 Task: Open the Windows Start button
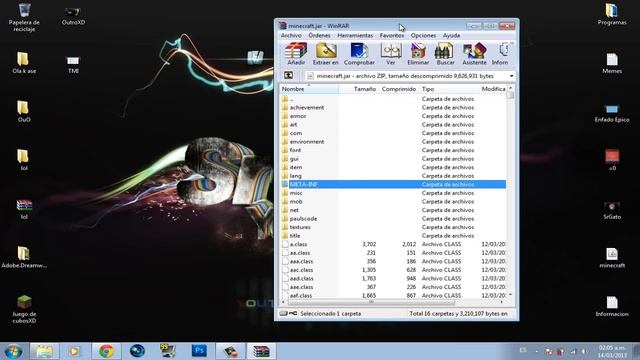(13, 351)
